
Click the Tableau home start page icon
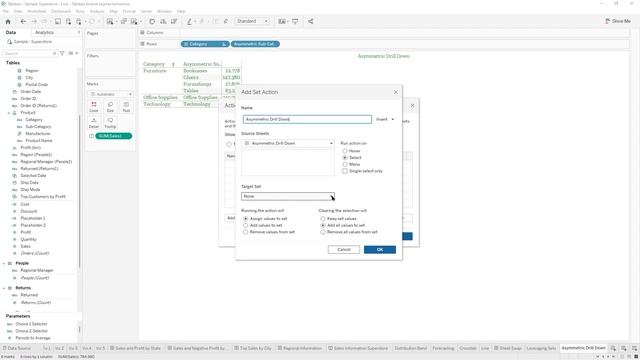(8, 21)
